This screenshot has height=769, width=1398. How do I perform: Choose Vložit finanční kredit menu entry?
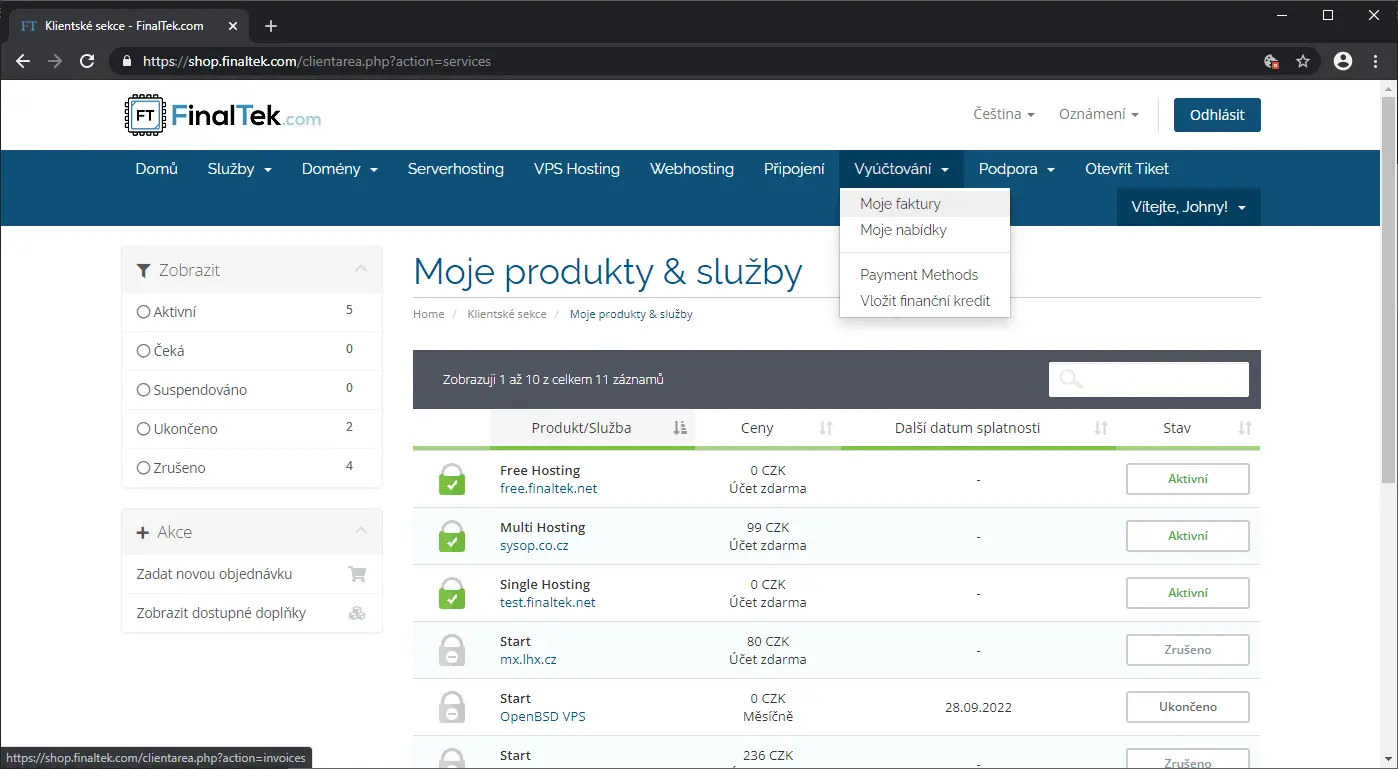click(x=925, y=301)
